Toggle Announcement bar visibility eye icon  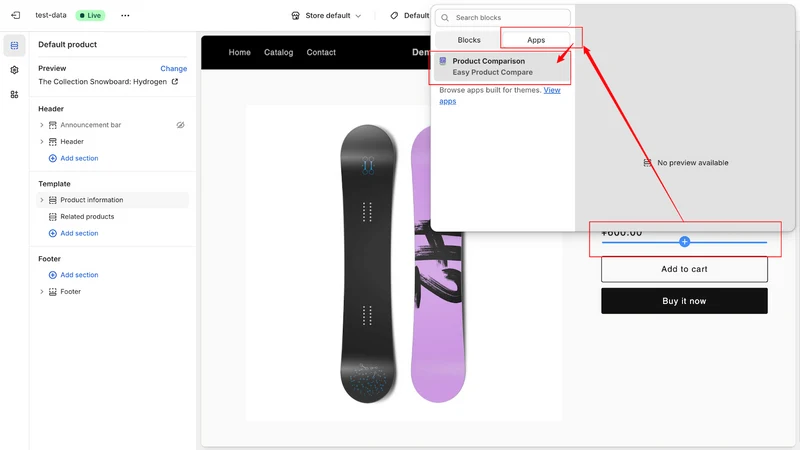coord(180,125)
